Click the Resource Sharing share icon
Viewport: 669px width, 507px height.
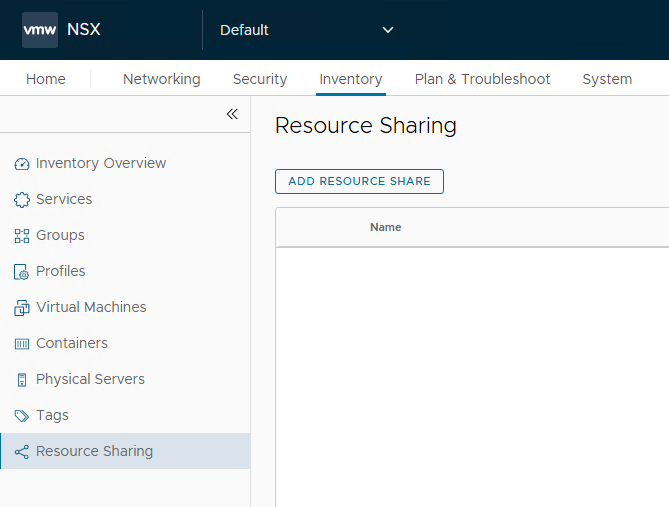click(22, 452)
